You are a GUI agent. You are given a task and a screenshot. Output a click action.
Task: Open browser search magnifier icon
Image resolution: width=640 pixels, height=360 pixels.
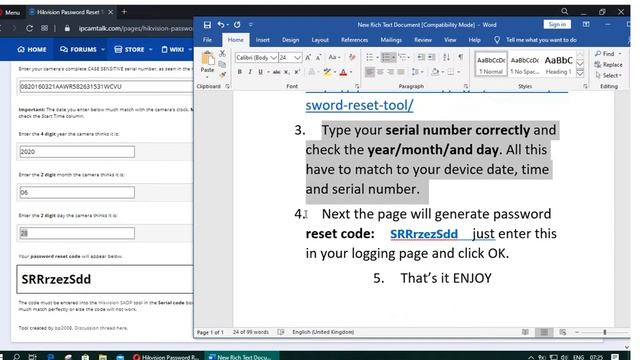coord(564,11)
